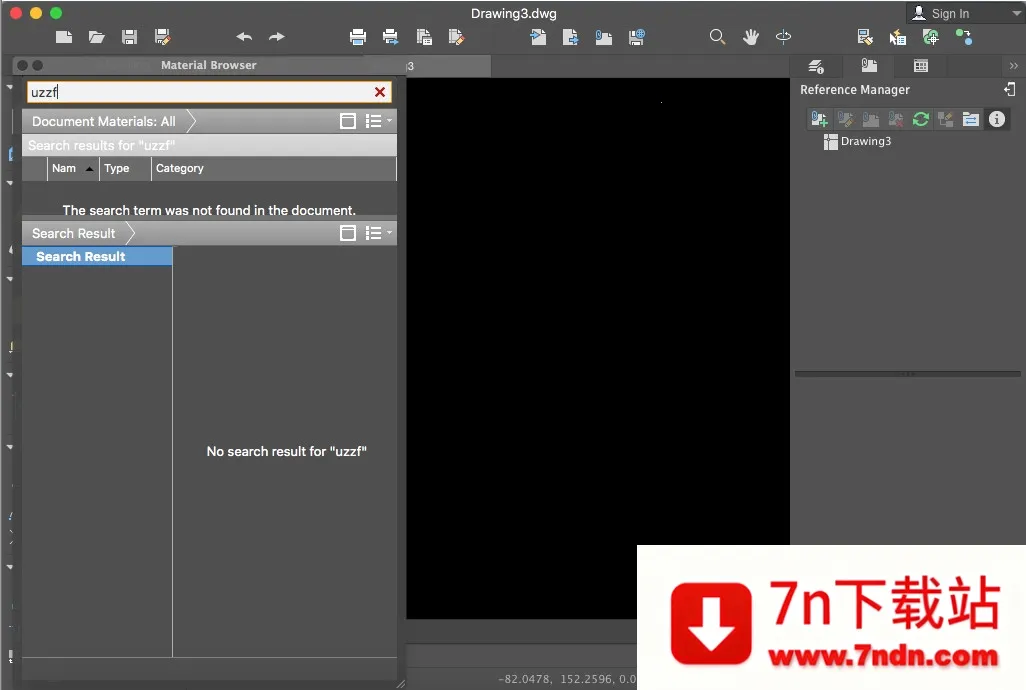Select the Zoom magnifier icon in toolbar
This screenshot has width=1026, height=690.
[718, 37]
